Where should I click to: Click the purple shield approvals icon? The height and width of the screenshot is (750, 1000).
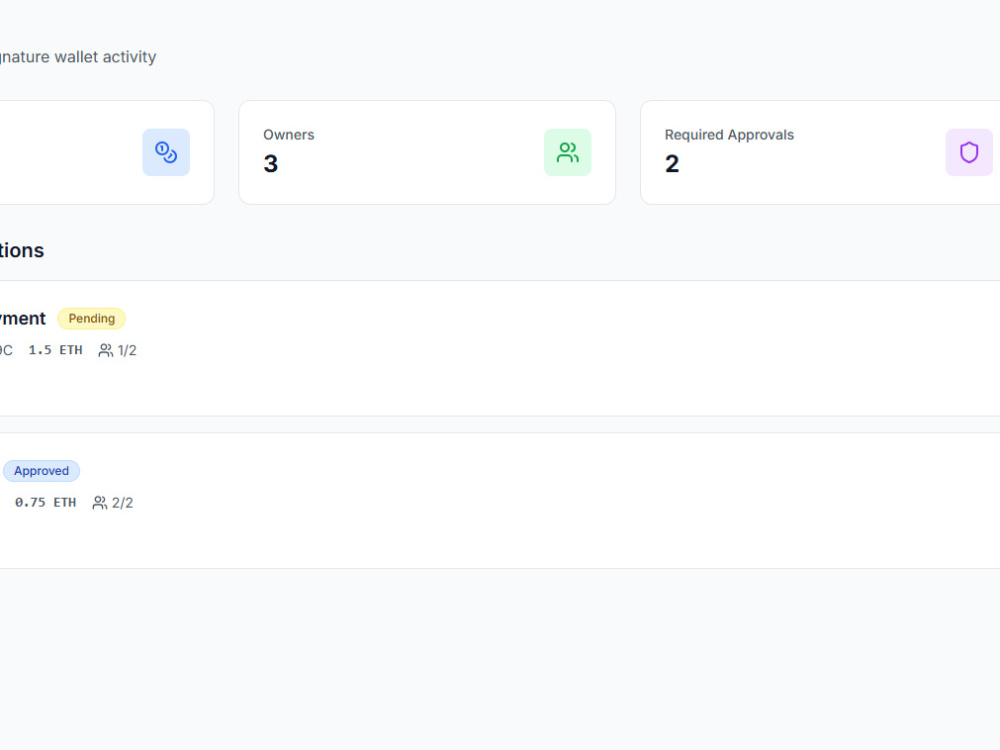(x=969, y=152)
